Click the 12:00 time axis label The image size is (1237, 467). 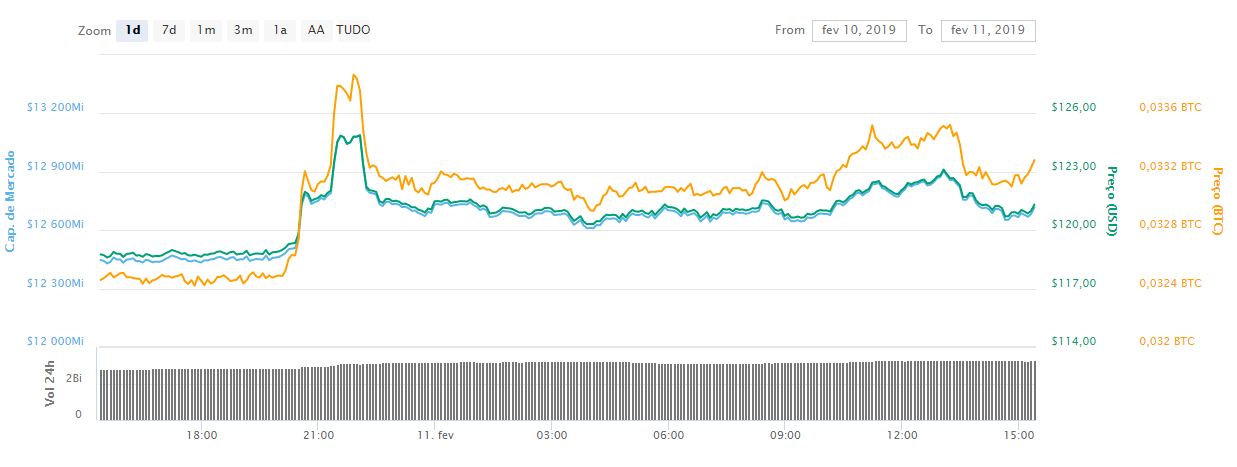[x=902, y=436]
